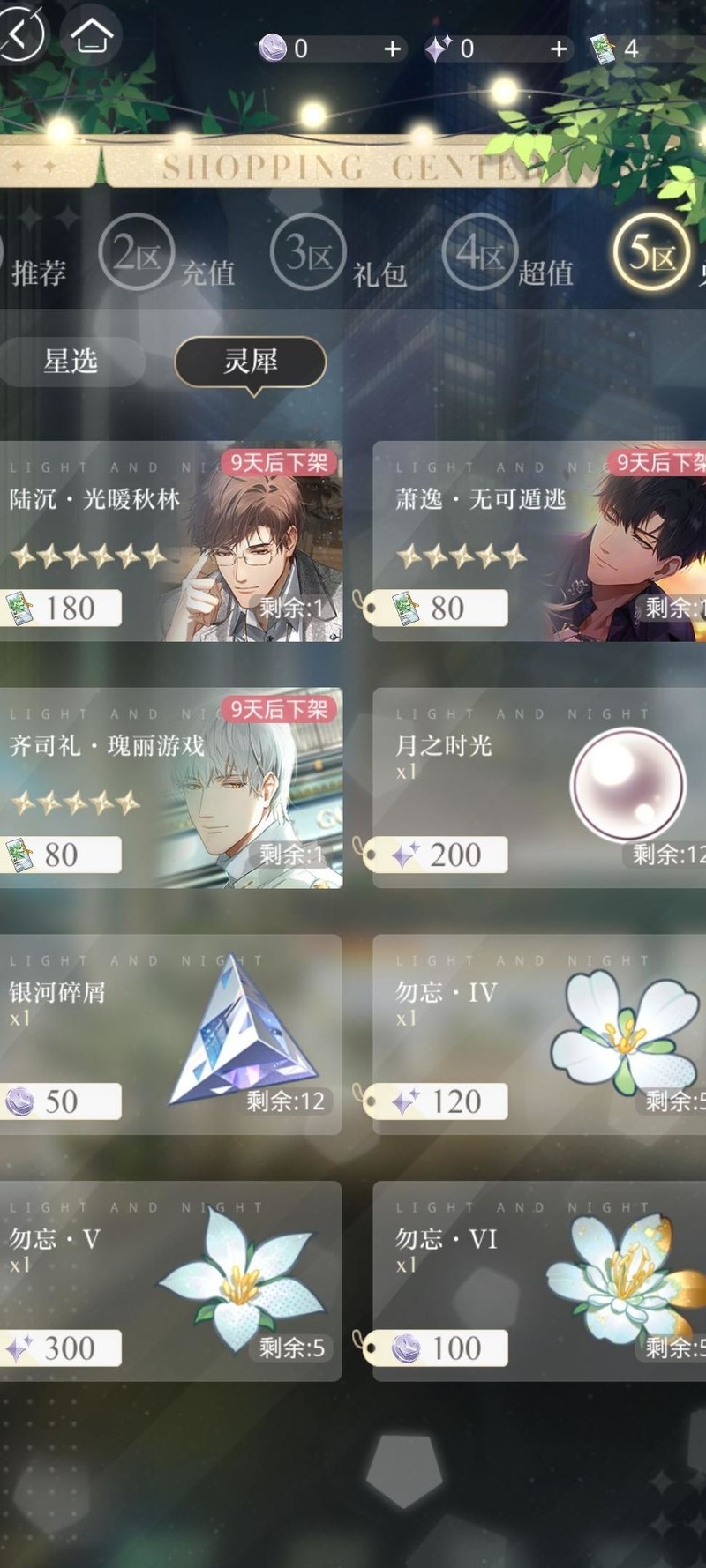Viewport: 706px width, 1568px height.
Task: Buy 陆沉·光暖秋林 card for 180
Action: pos(61,609)
